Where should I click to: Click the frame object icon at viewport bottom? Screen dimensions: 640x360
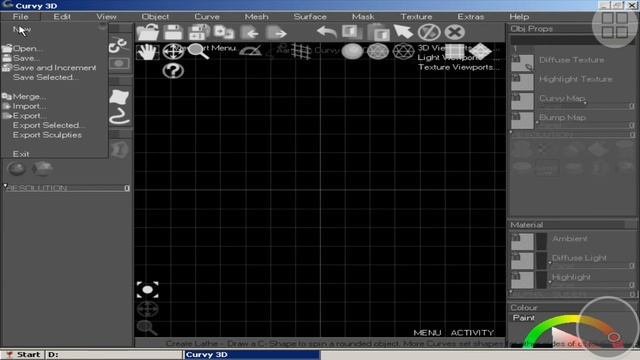coord(147,290)
